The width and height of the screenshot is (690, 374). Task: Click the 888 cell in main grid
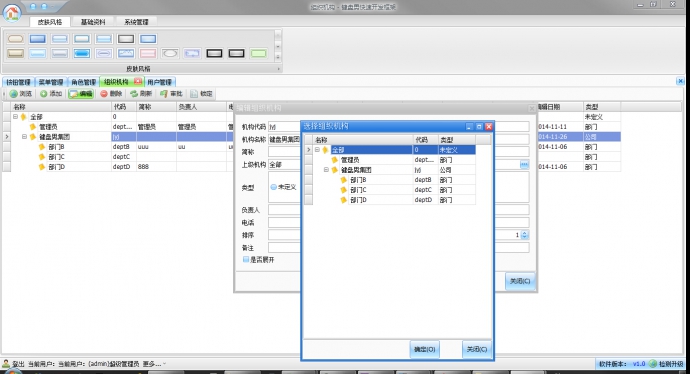(x=156, y=167)
